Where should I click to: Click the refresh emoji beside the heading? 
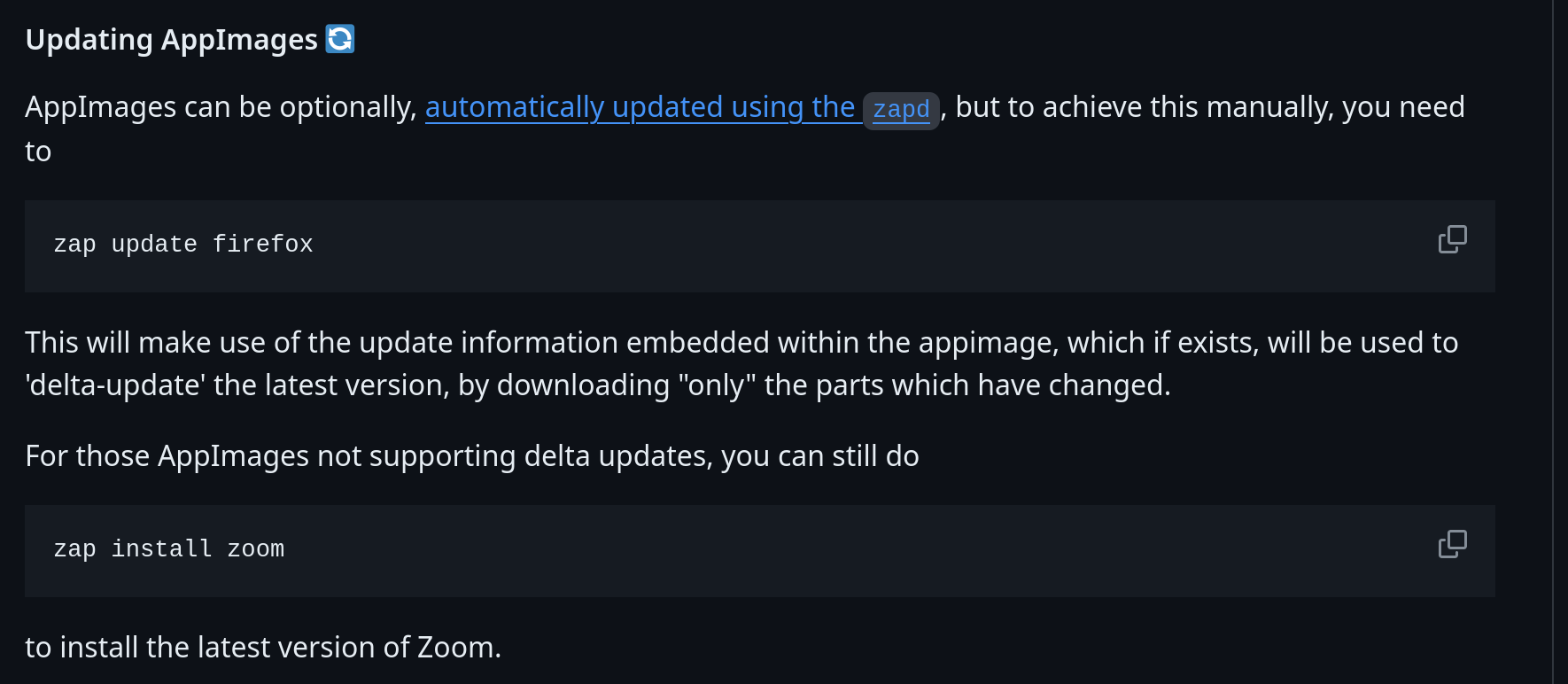pyautogui.click(x=340, y=39)
